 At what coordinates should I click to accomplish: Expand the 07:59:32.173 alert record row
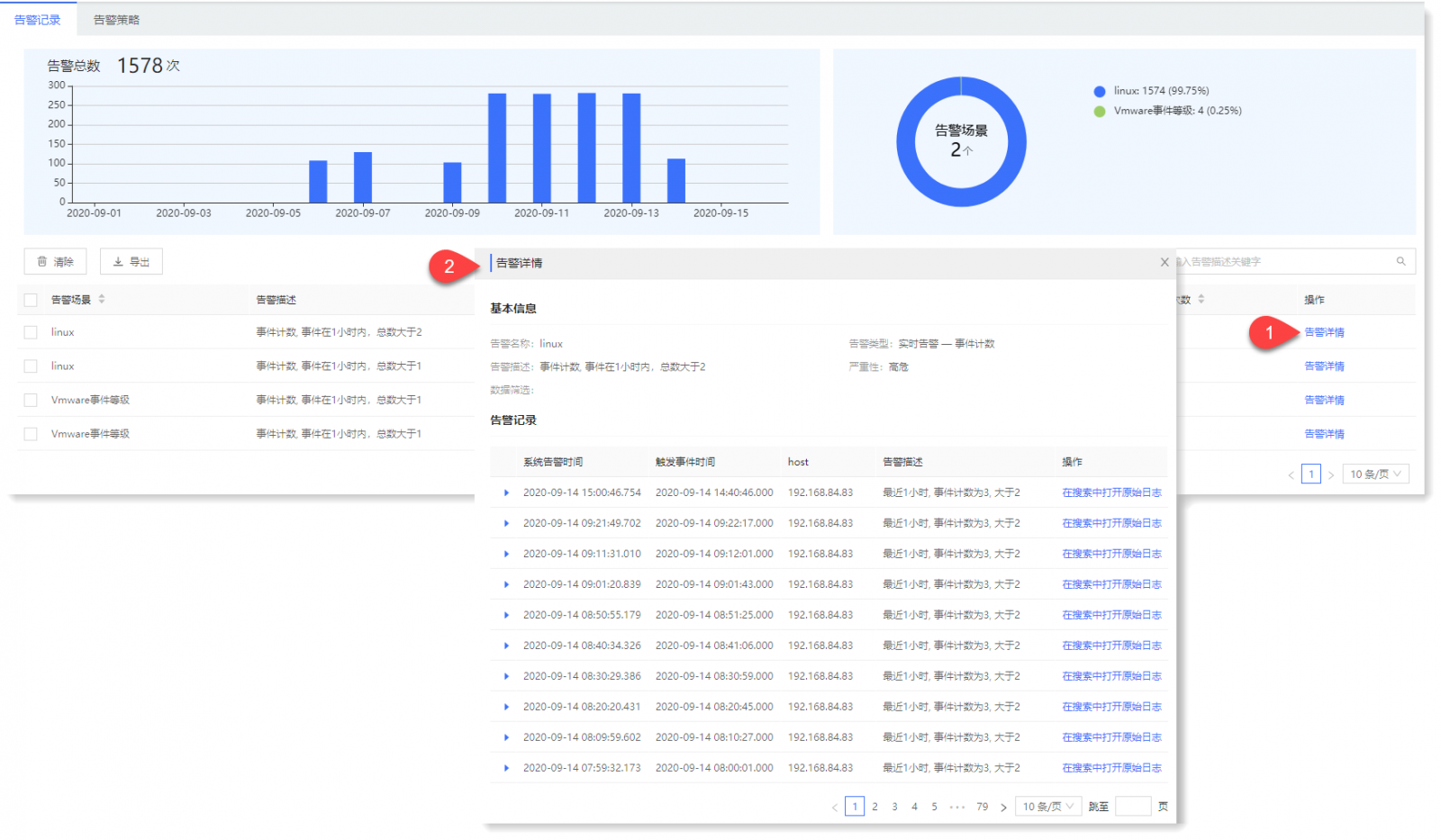click(x=506, y=768)
